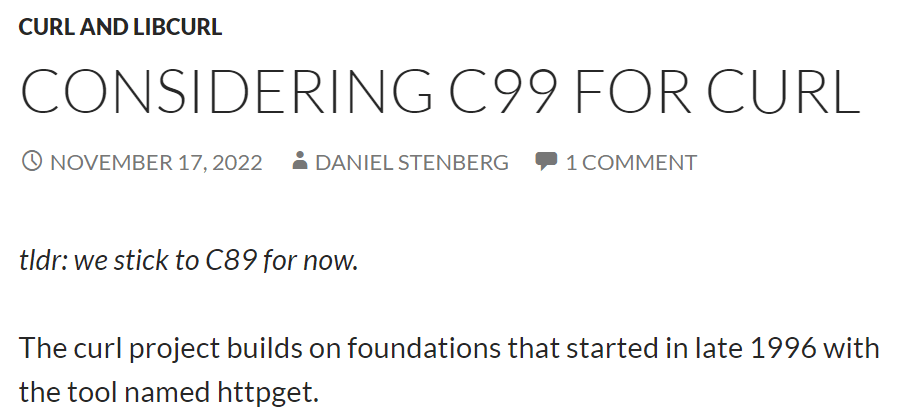The image size is (902, 419).
Task: Click the clock icon beside the date
Action: click(x=31, y=162)
